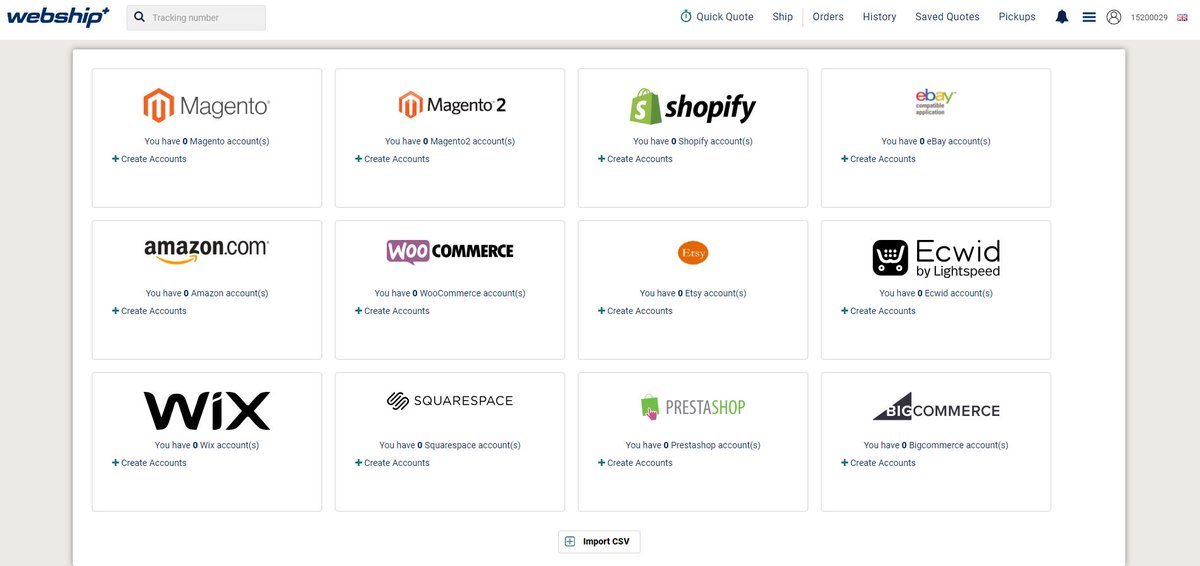Click account number 15200029
Image resolution: width=1200 pixels, height=566 pixels.
point(1149,17)
